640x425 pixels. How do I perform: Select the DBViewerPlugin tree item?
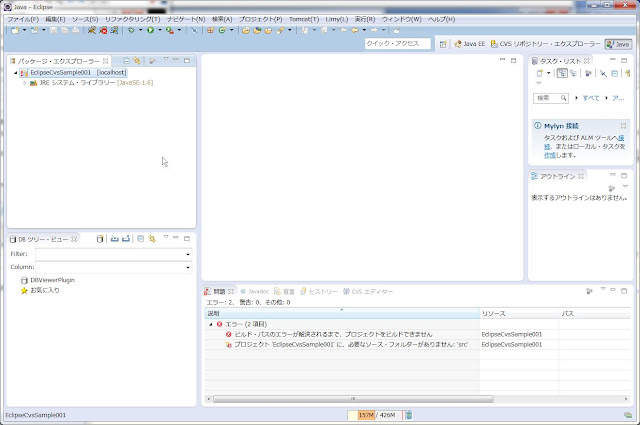coord(48,280)
